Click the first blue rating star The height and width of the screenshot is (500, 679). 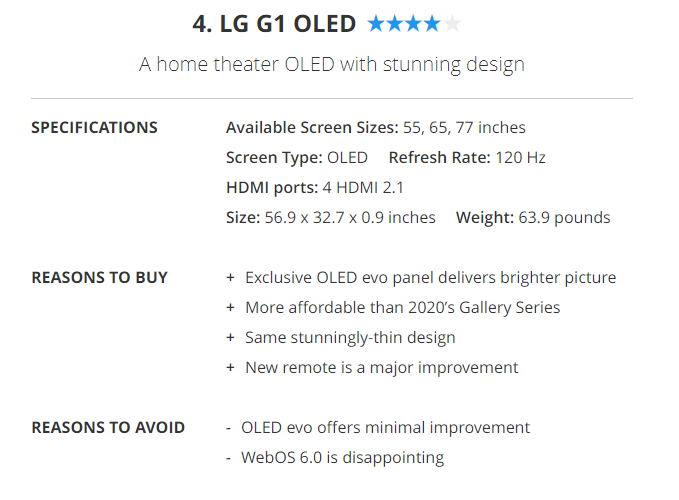[376, 23]
